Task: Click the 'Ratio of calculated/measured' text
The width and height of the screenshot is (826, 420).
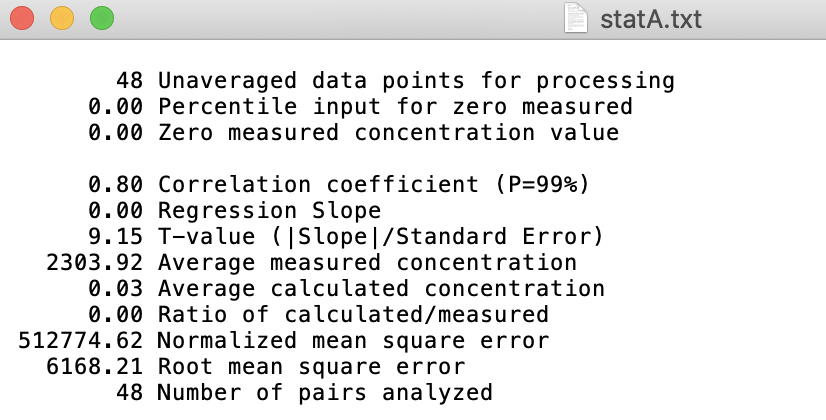Action: [352, 314]
